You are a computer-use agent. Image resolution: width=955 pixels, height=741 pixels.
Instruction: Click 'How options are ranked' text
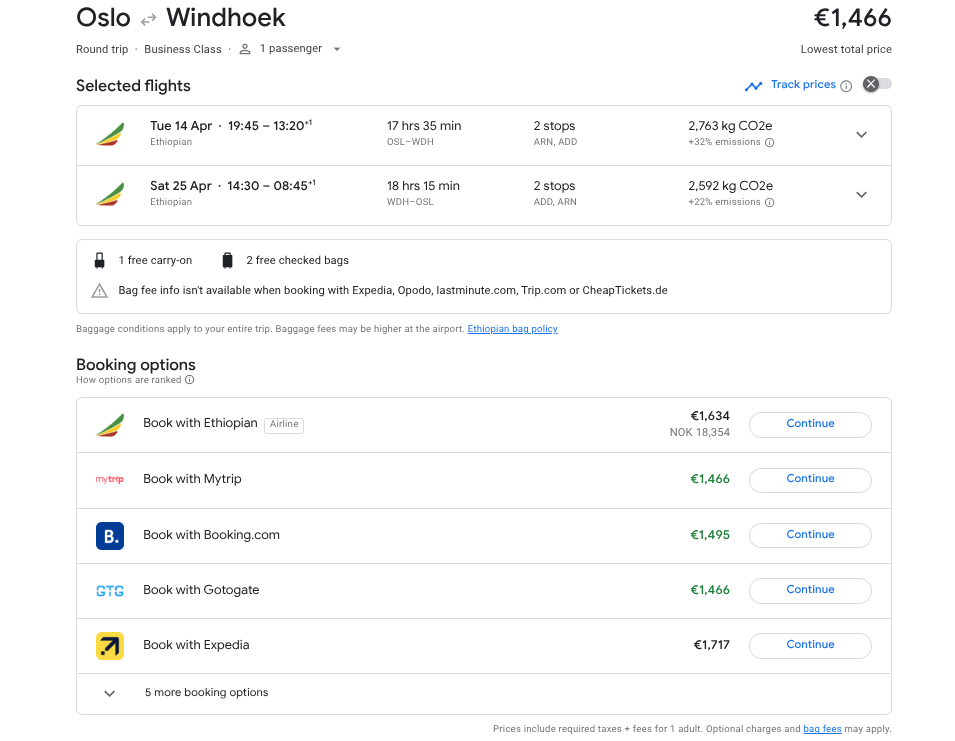coord(129,380)
